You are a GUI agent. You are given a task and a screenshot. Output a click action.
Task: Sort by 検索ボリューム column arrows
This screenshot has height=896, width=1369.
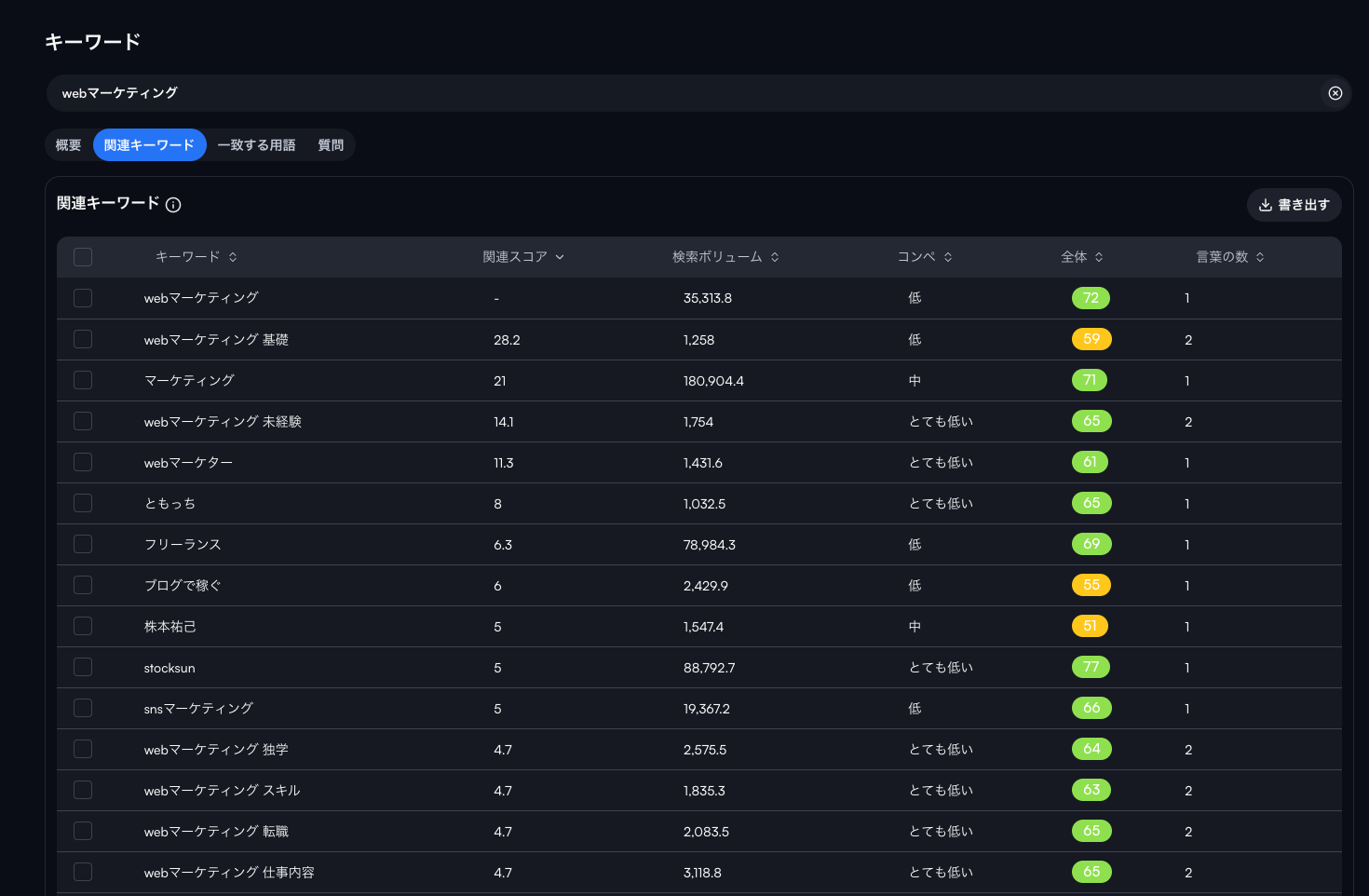coord(775,257)
